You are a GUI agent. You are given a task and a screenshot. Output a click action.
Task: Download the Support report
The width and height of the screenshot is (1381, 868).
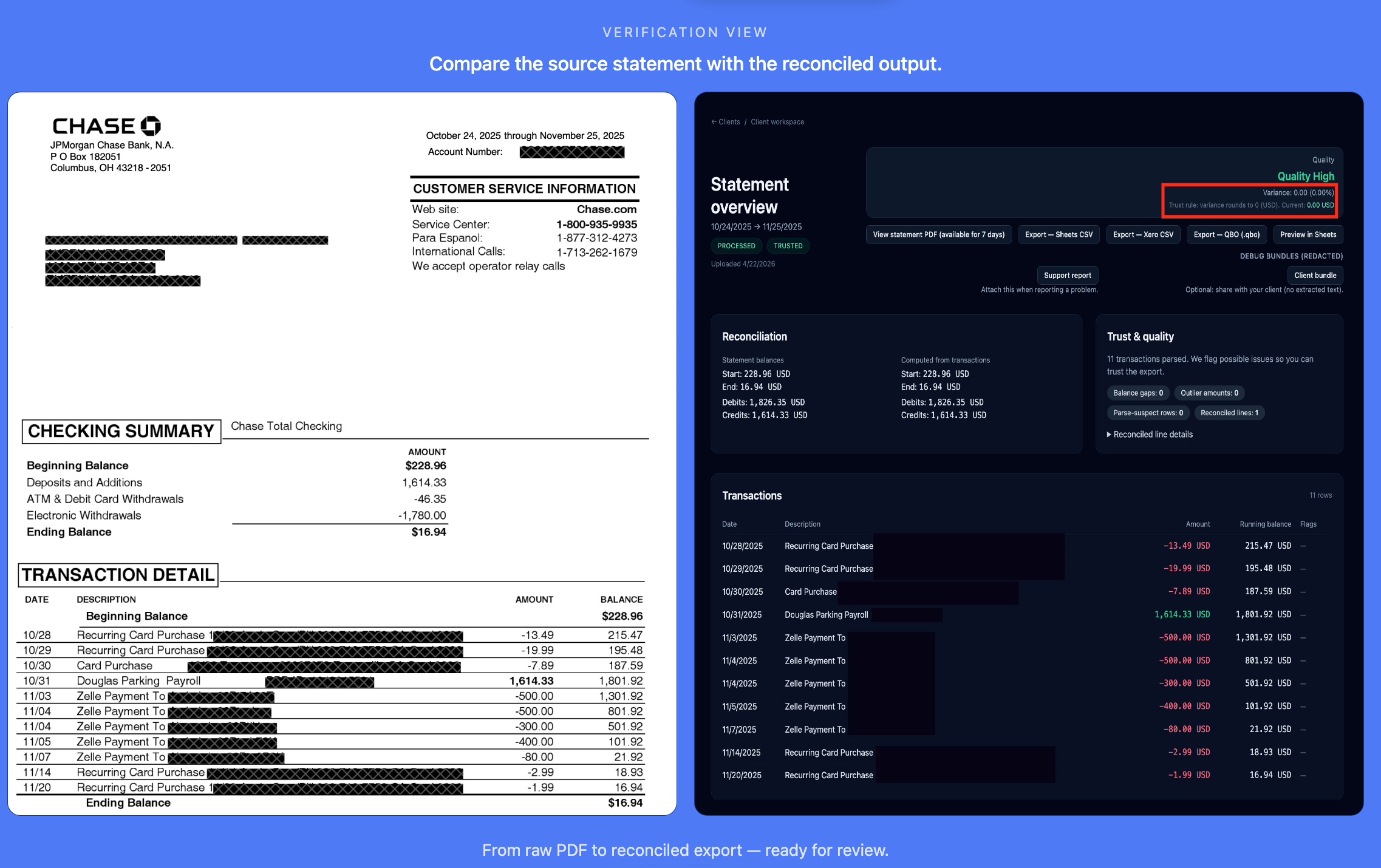1068,275
